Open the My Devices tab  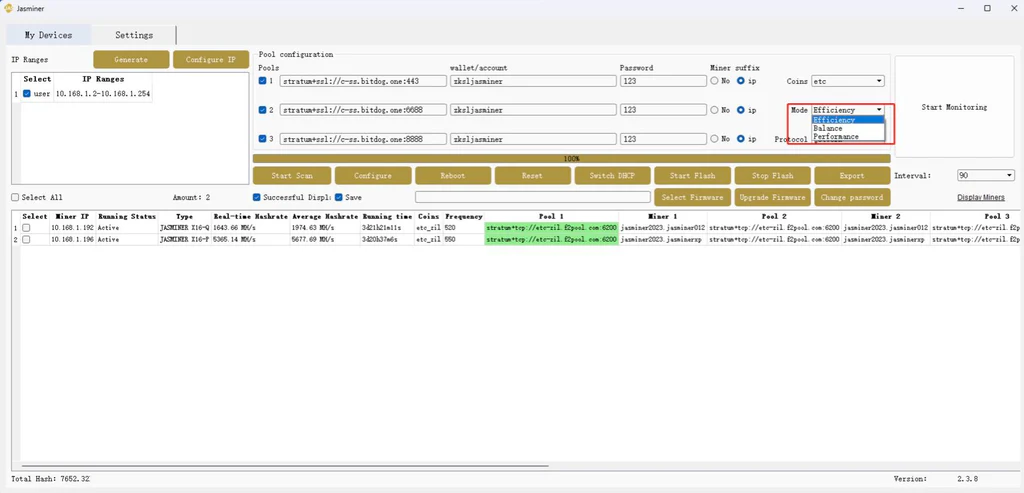(x=48, y=35)
